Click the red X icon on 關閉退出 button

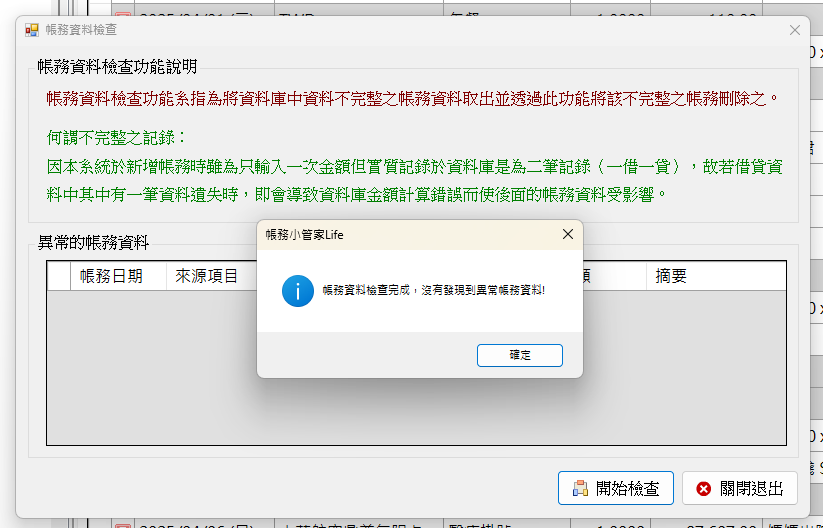(x=703, y=489)
